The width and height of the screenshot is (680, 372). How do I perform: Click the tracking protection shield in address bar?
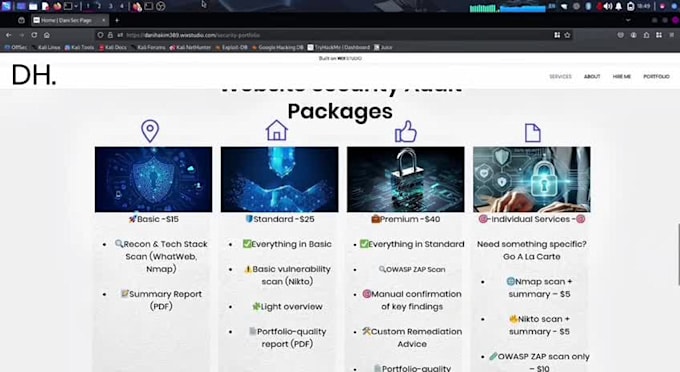coord(100,35)
